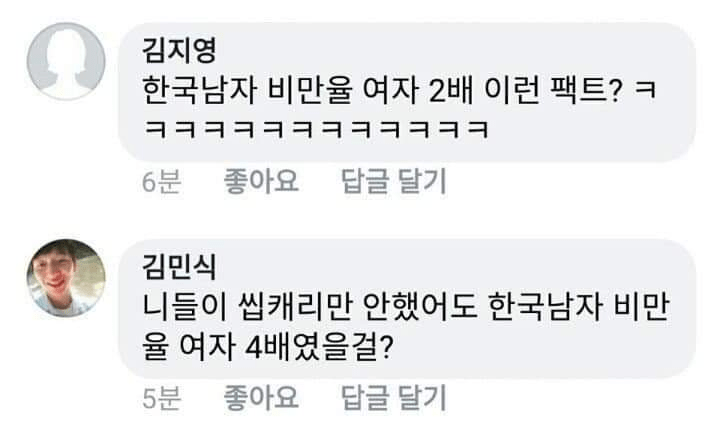Click the word 2배 in 김지영's comment
720x426 pixels.
(450, 90)
